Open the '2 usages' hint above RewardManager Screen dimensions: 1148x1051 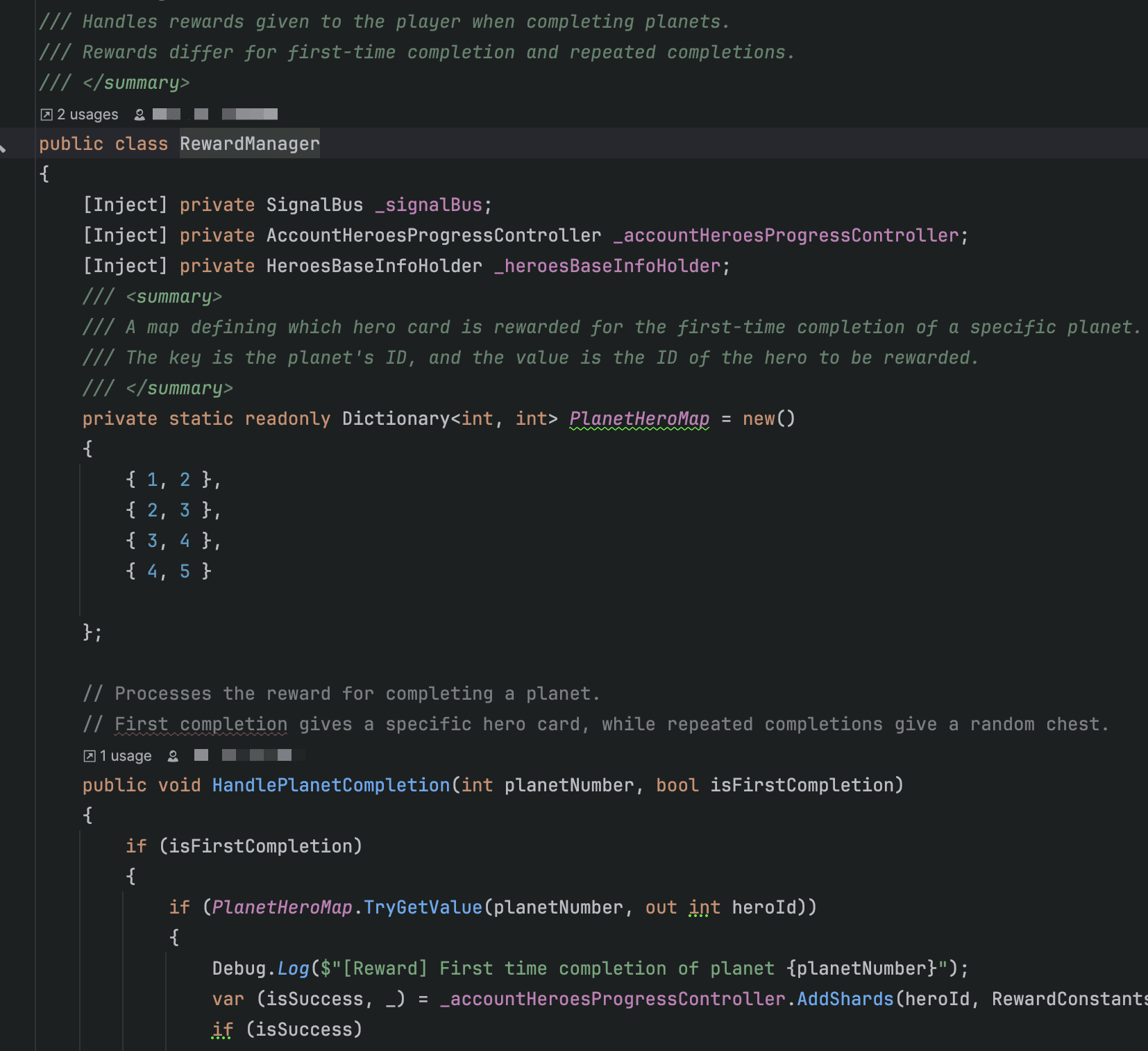(87, 115)
